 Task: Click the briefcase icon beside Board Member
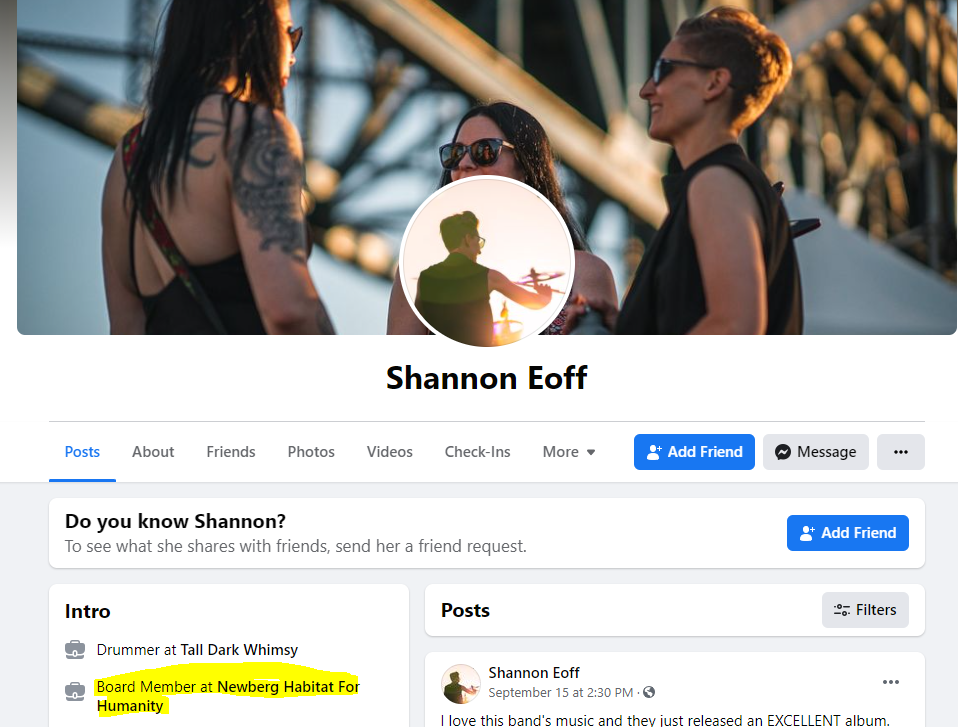pyautogui.click(x=75, y=692)
